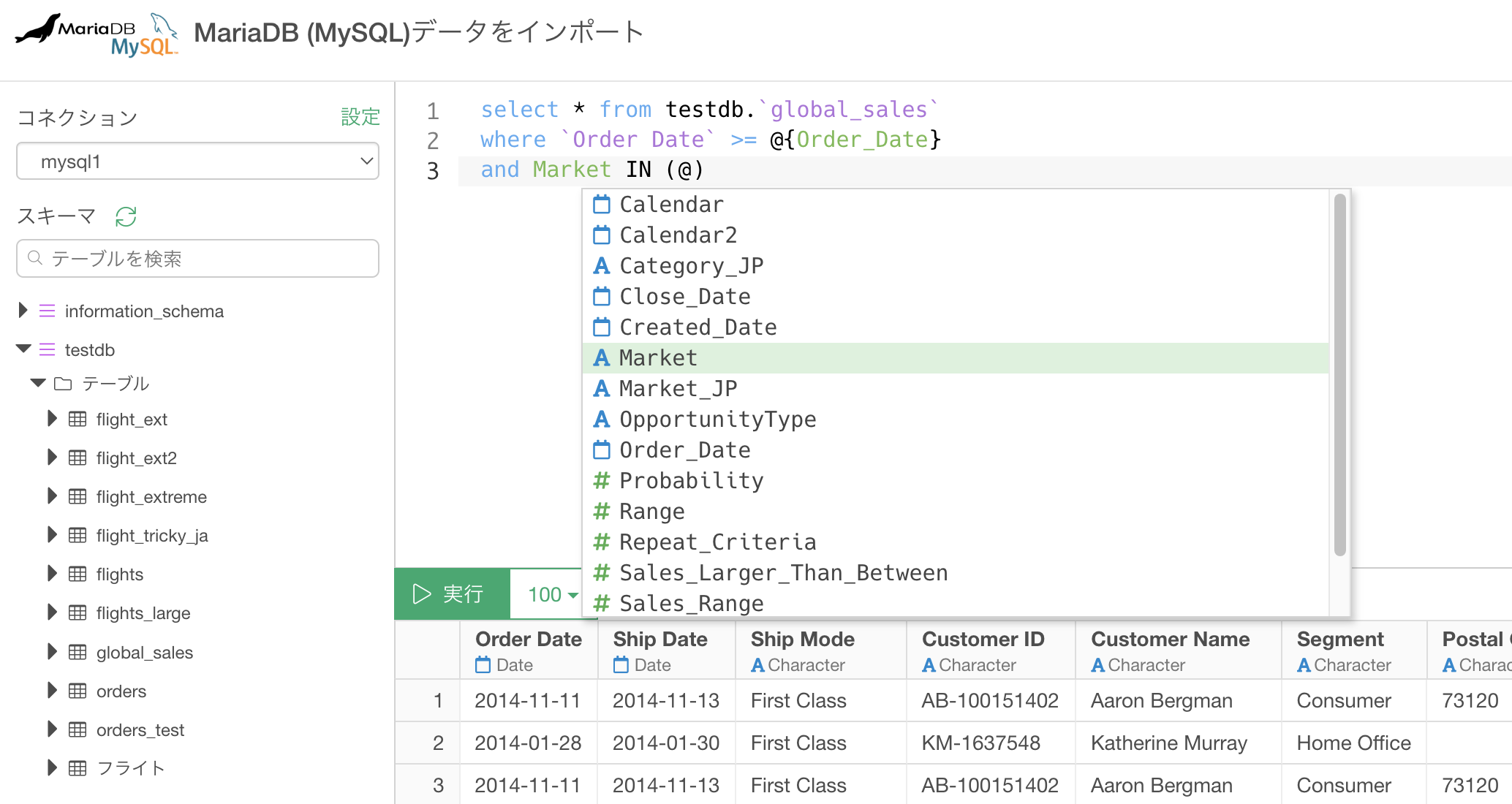
Task: Click the Ship Mode column header
Action: [820, 651]
